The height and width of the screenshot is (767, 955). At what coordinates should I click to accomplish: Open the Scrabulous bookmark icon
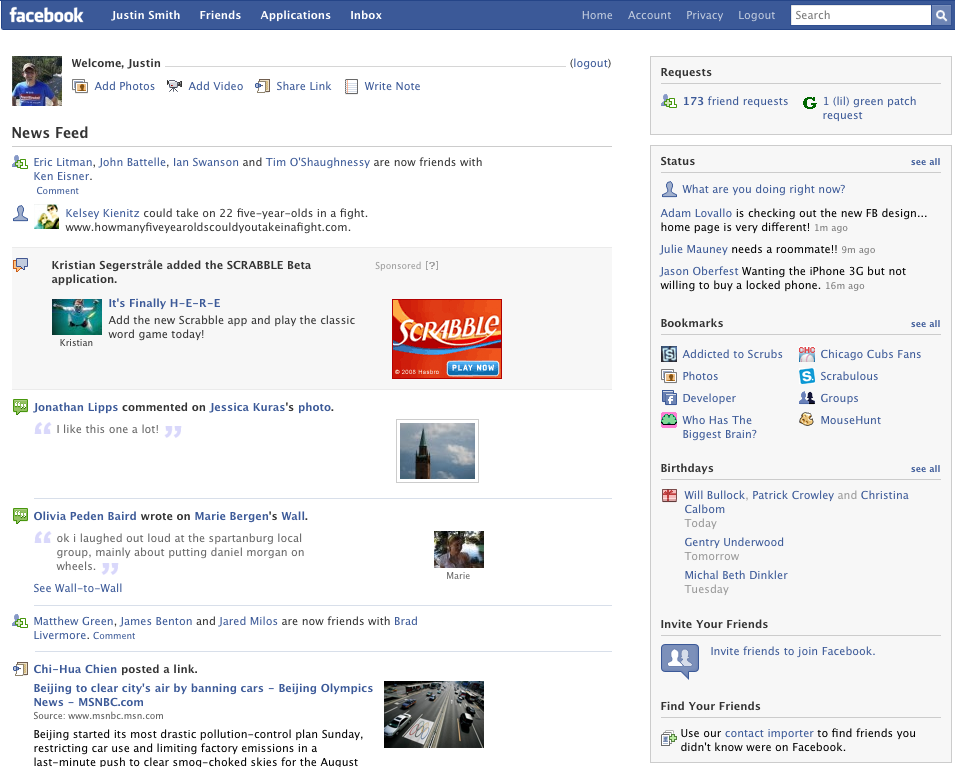[807, 376]
